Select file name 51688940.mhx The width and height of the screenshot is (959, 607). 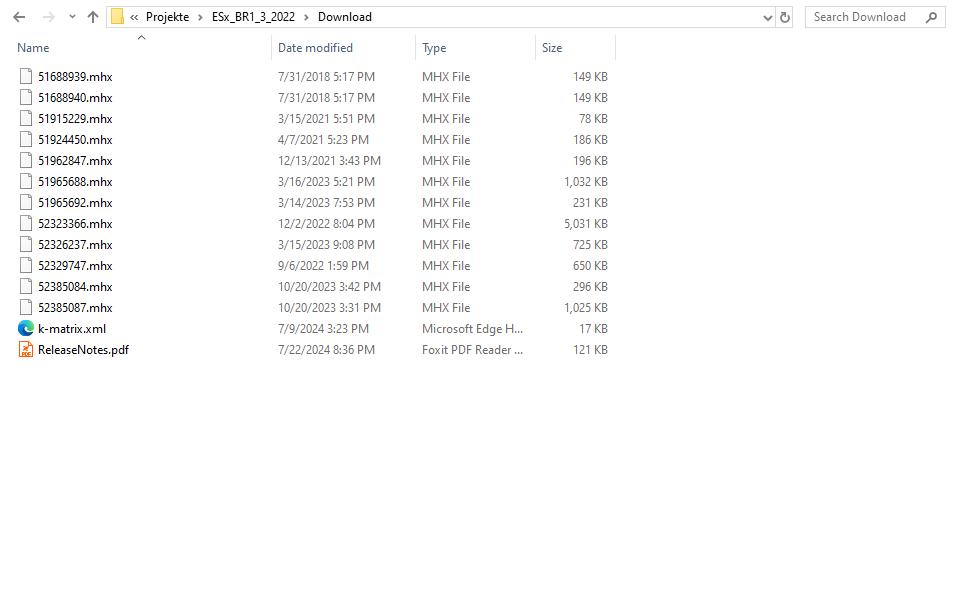tap(75, 97)
